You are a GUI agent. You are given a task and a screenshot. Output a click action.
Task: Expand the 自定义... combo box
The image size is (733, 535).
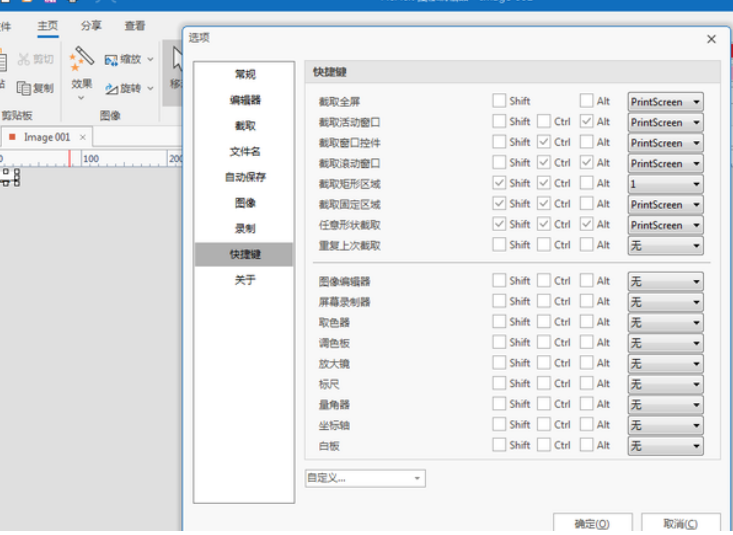[365, 479]
